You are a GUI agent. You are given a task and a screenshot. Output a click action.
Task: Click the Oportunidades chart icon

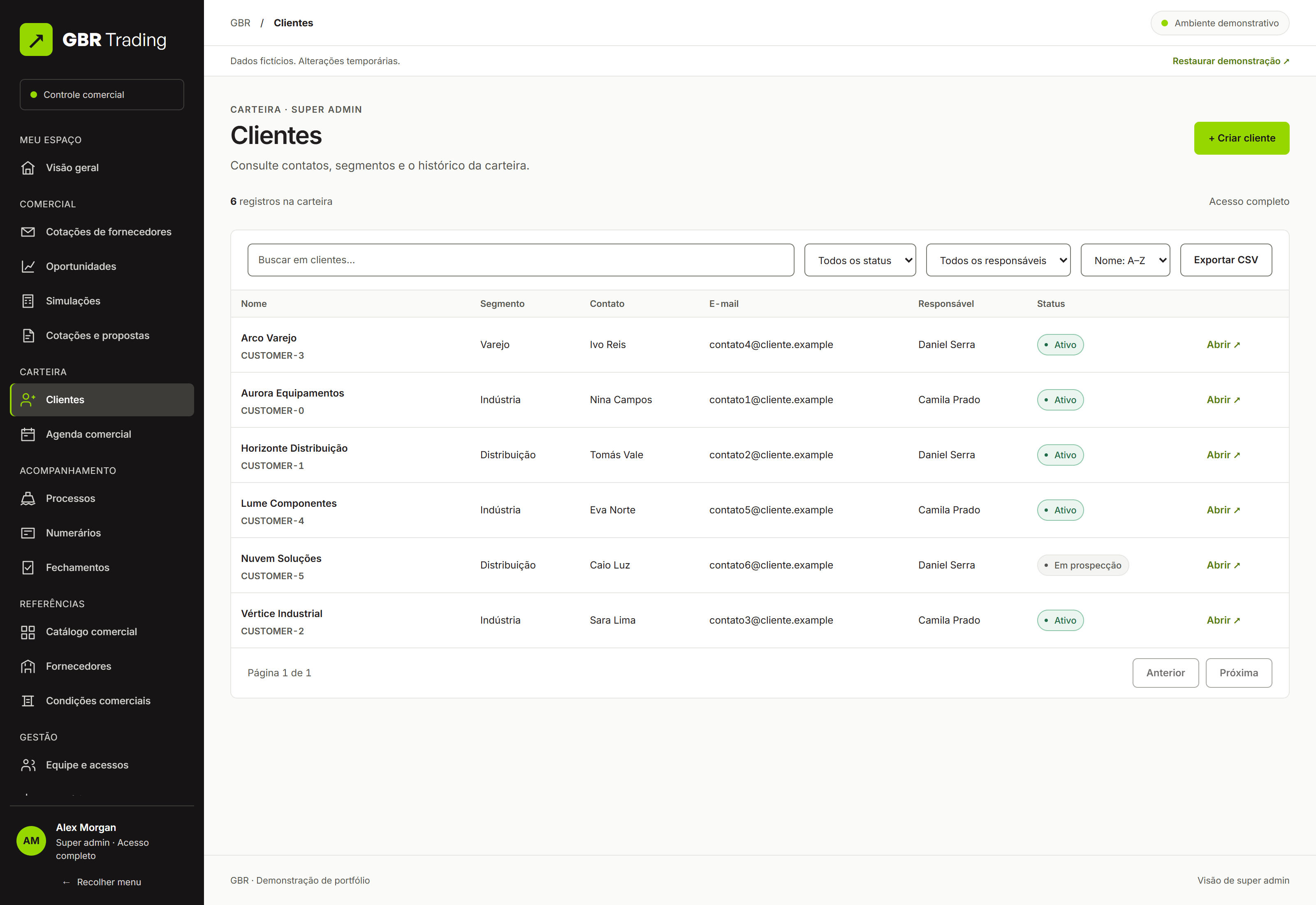click(x=28, y=267)
